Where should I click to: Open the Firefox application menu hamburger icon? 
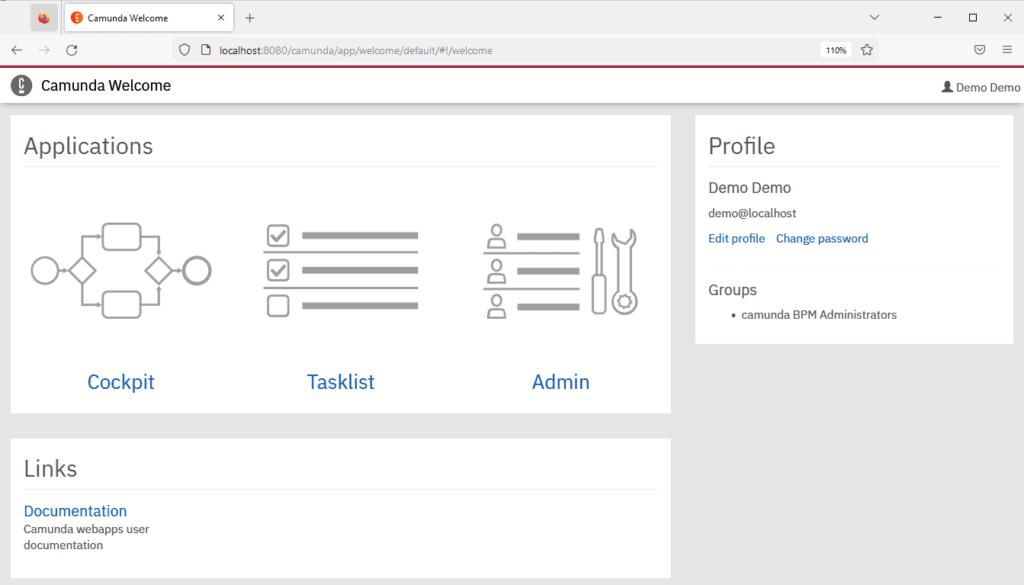[x=1007, y=50]
